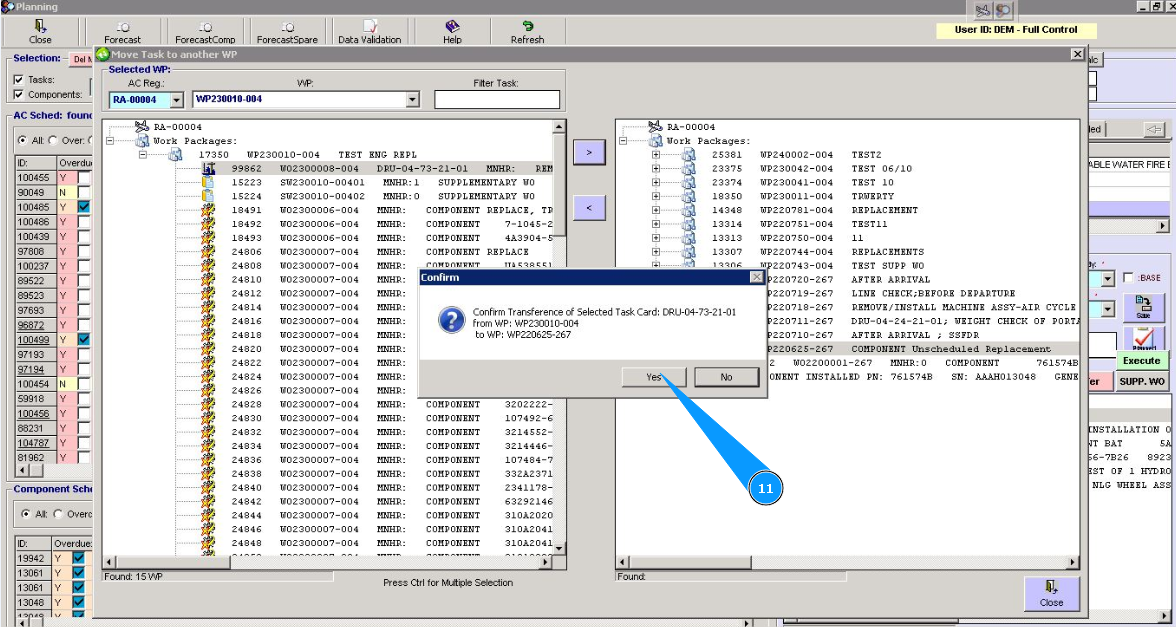1176x629 pixels.
Task: Open the WP dropdown WP230010-004
Action: 412,100
